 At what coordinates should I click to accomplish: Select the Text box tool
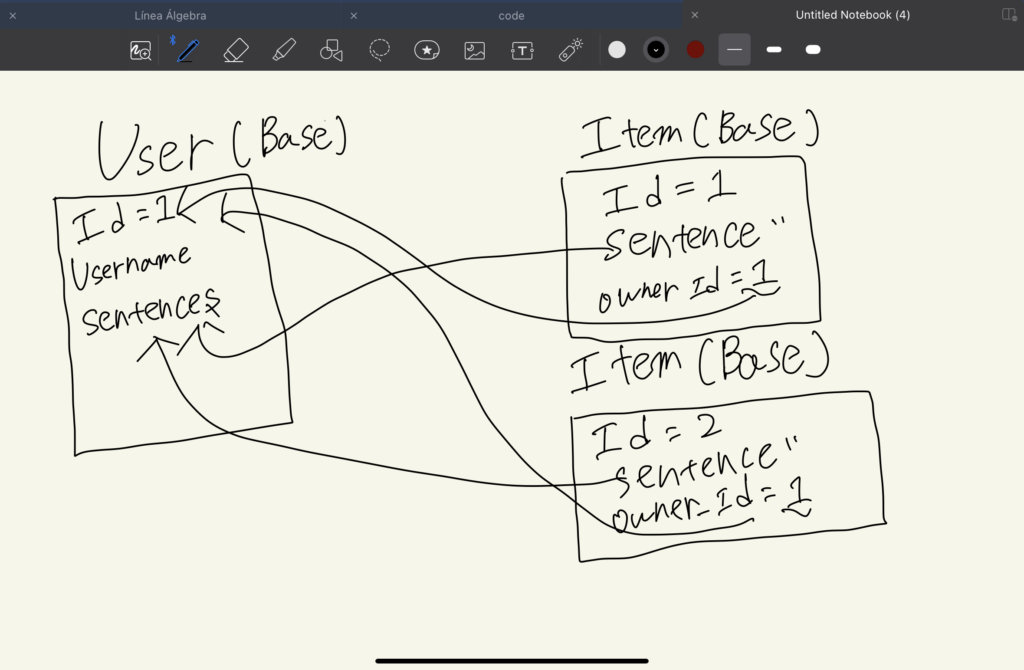[x=523, y=50]
